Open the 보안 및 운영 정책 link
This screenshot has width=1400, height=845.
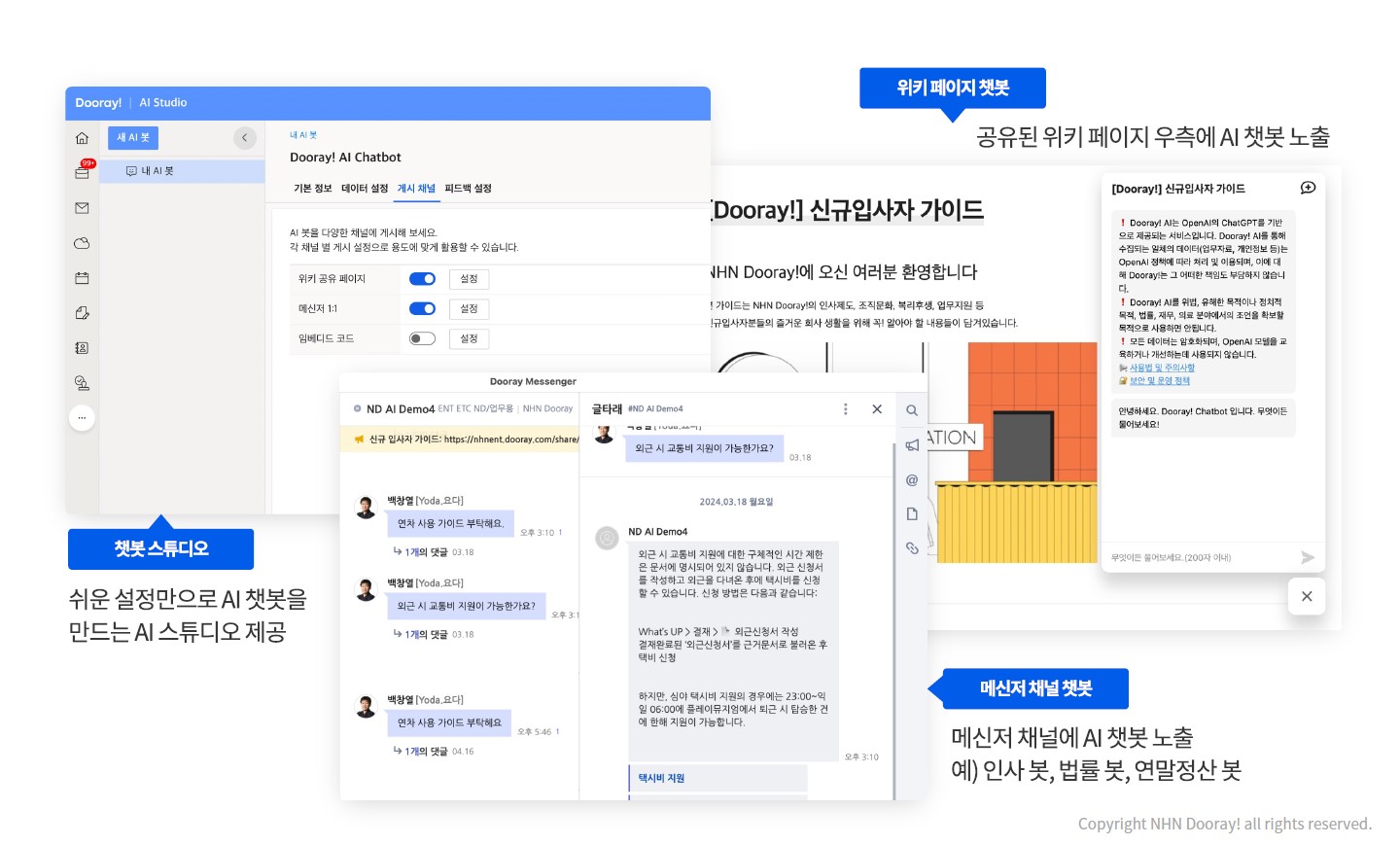point(1159,381)
